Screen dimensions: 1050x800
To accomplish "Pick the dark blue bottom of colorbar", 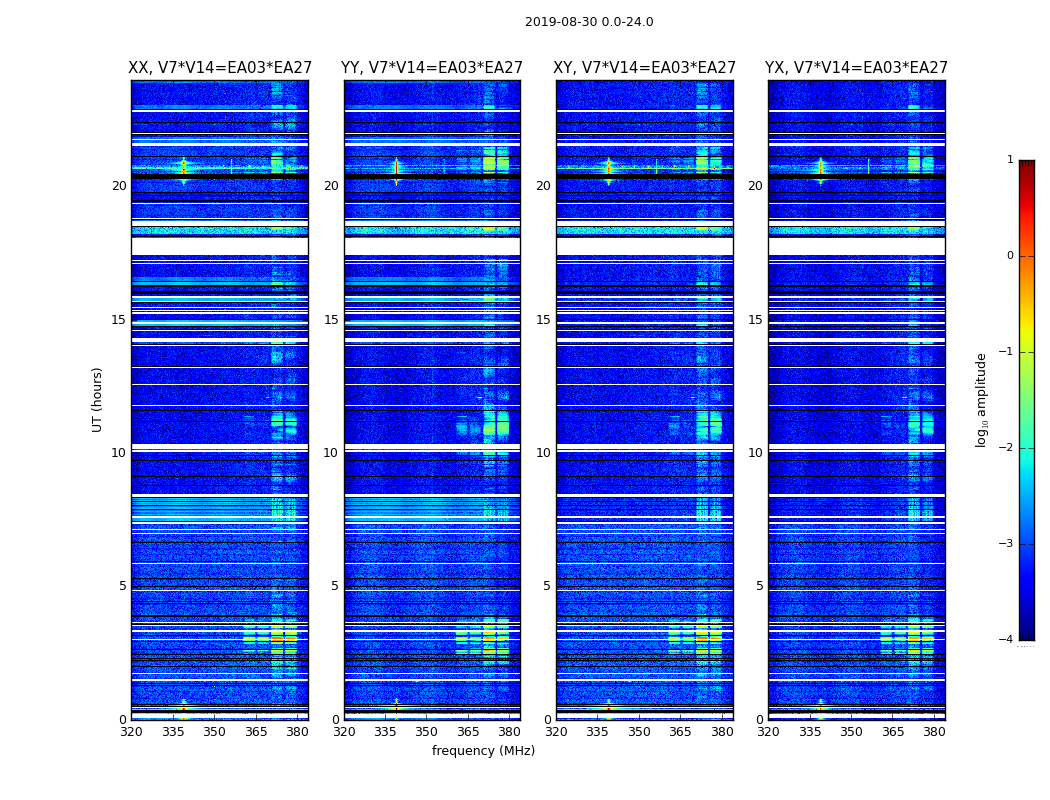I will pos(1026,635).
